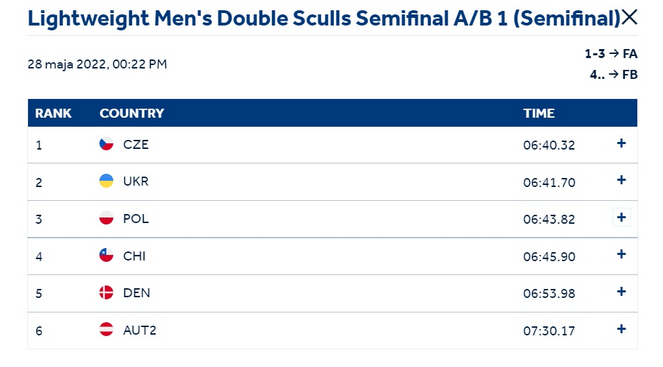The image size is (663, 367).
Task: Expand the CHI crew details
Action: (621, 254)
